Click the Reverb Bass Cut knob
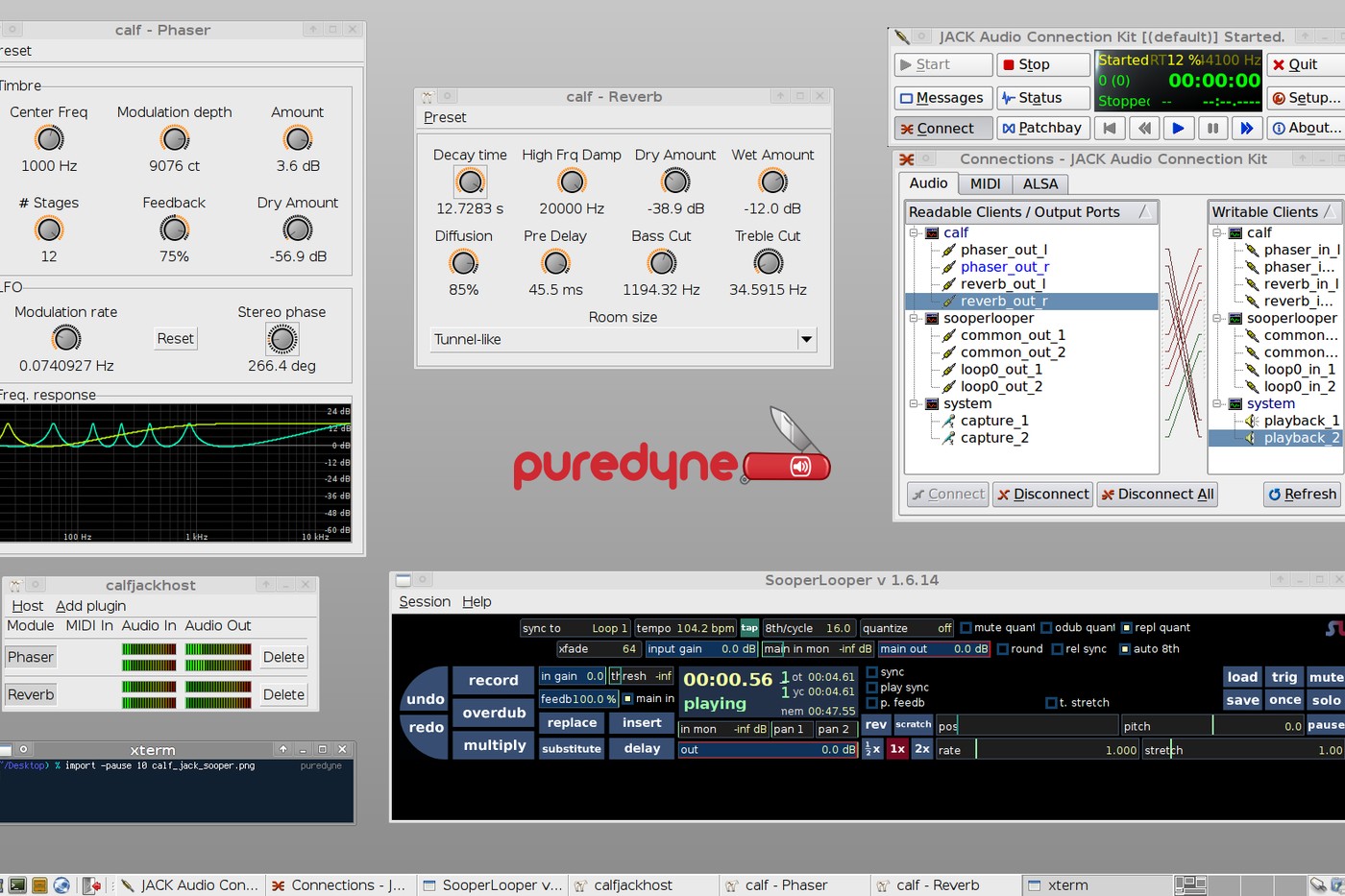 pyautogui.click(x=662, y=261)
